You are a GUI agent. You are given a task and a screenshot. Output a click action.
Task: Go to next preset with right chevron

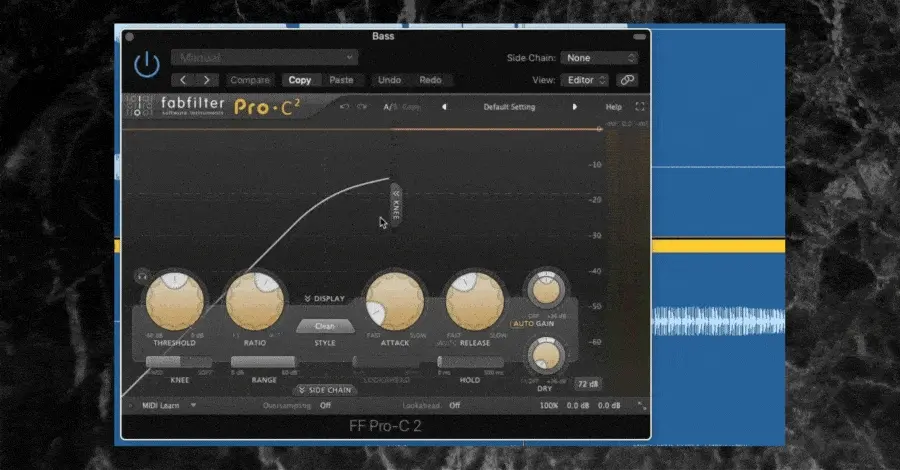click(207, 80)
